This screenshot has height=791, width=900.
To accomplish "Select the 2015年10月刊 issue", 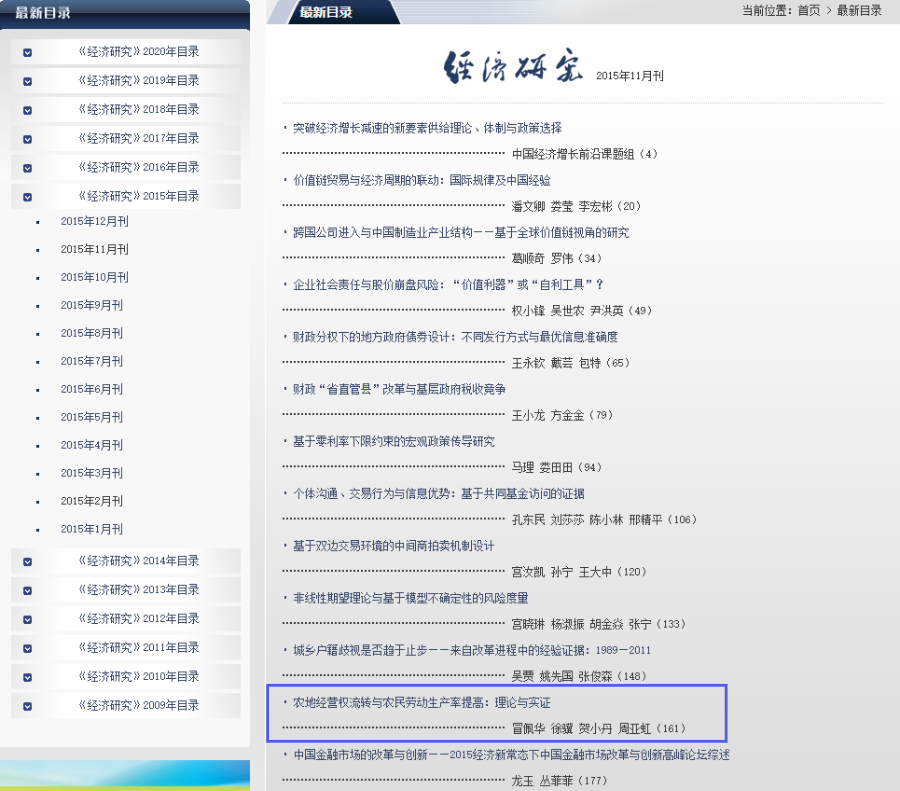I will [x=94, y=277].
